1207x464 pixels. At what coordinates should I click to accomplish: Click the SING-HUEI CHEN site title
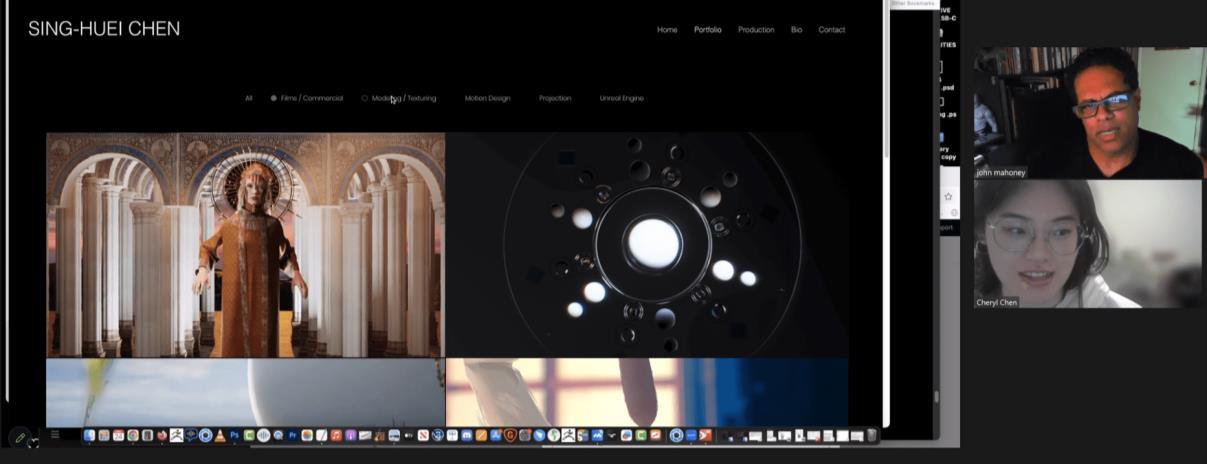tap(104, 29)
